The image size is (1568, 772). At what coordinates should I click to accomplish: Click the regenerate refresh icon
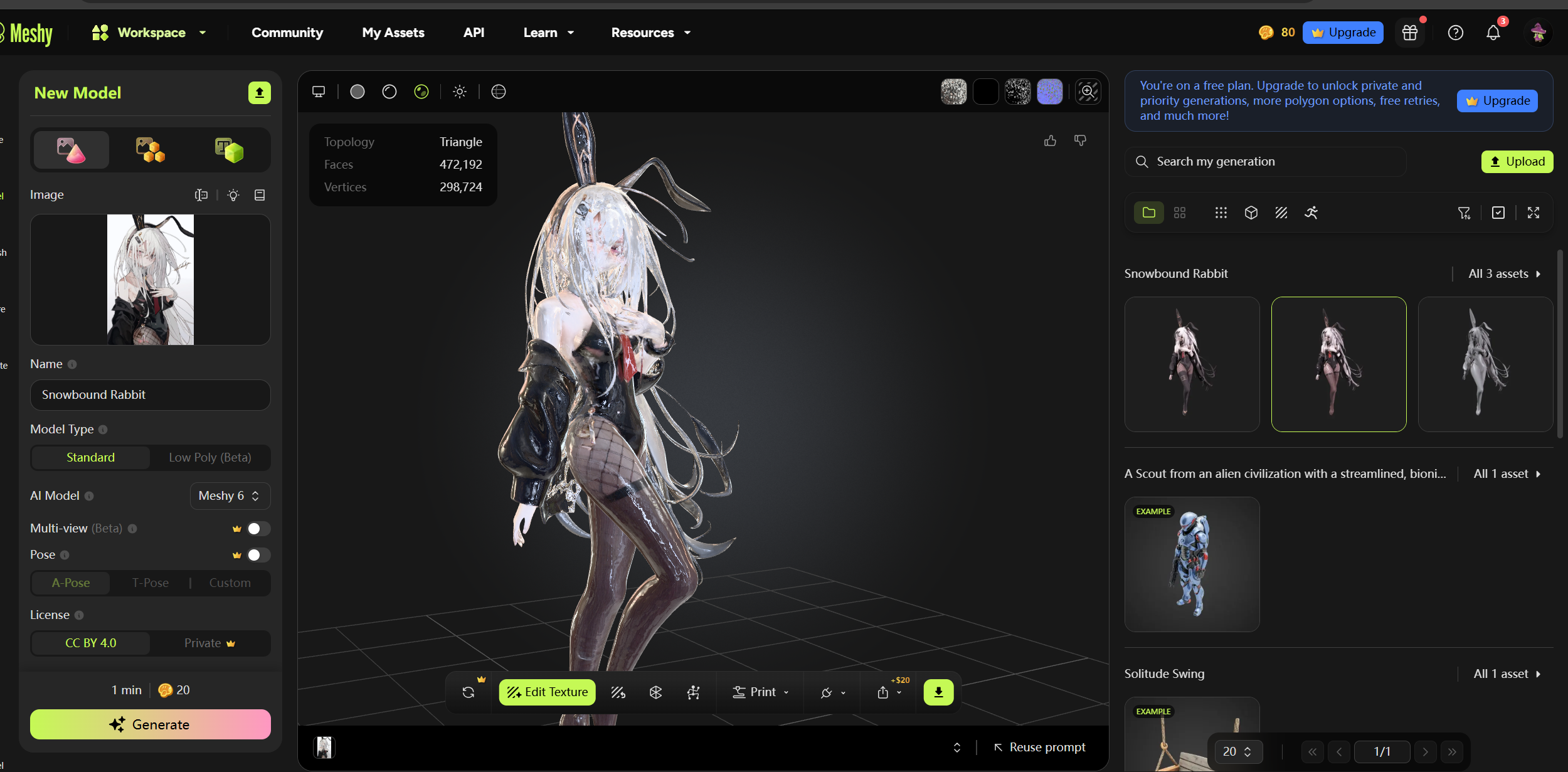pos(469,692)
